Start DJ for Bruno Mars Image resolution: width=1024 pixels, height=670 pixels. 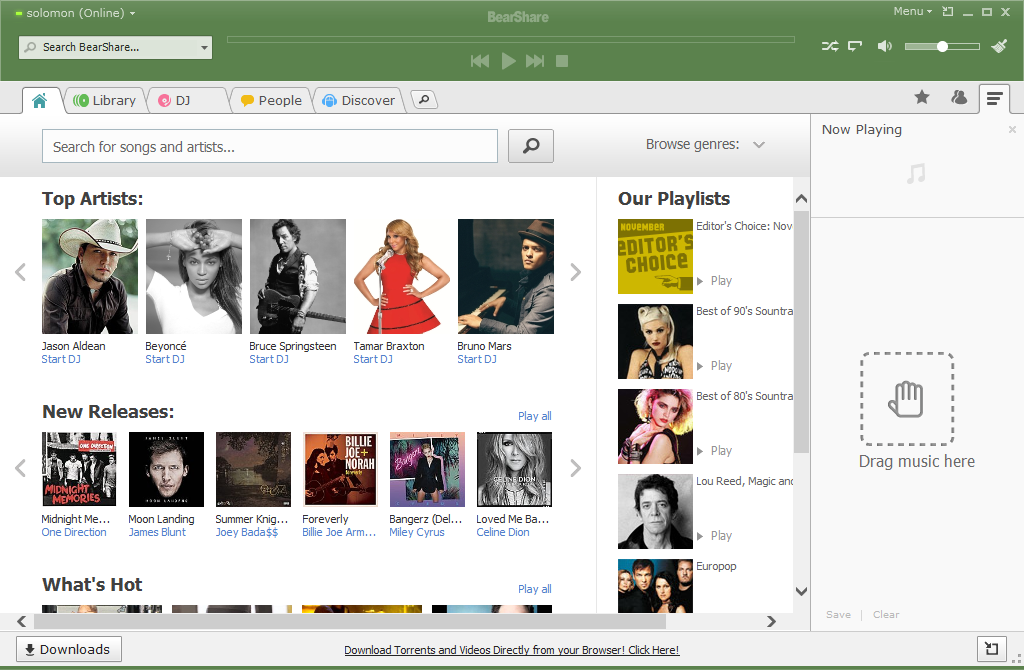pos(477,359)
